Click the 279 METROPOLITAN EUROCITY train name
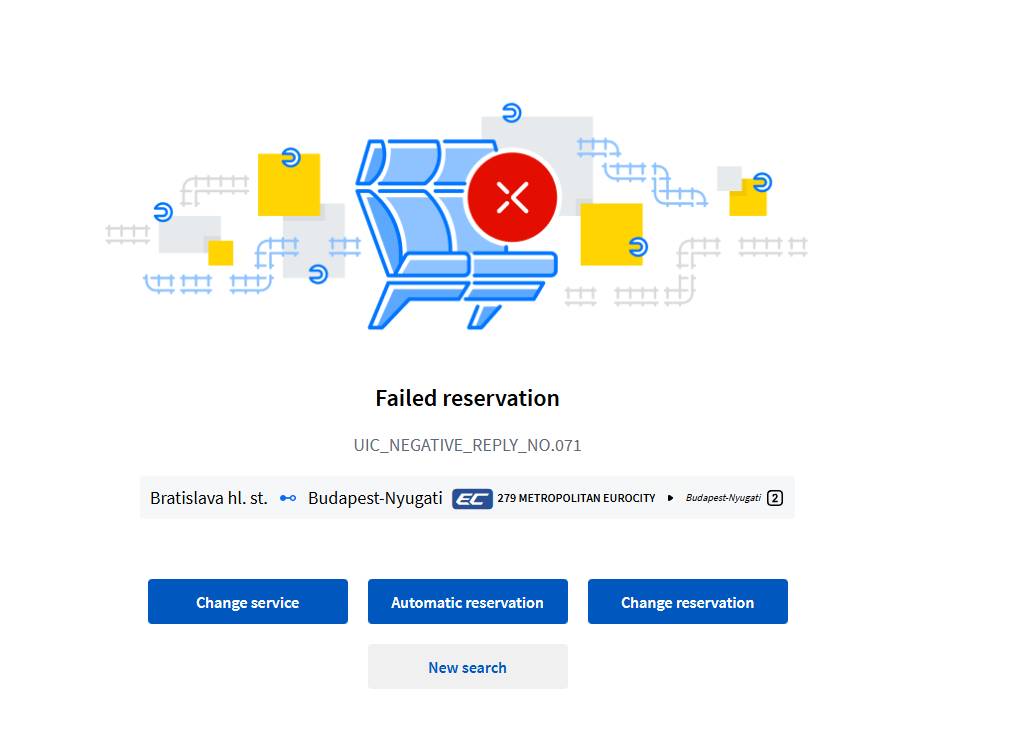The width and height of the screenshot is (1010, 739). click(576, 498)
